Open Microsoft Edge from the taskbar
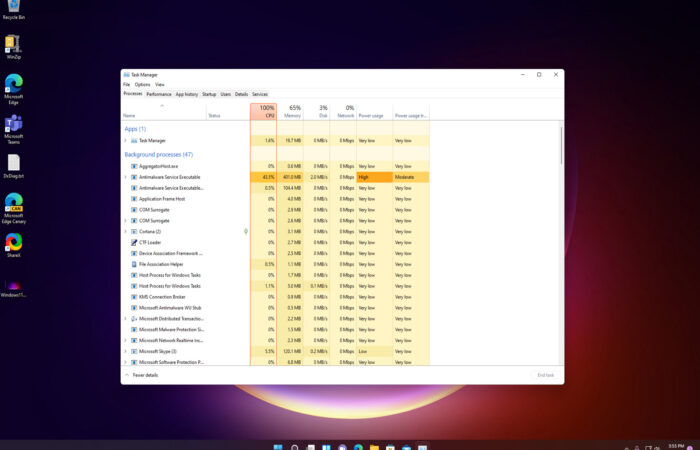The image size is (700, 450). pos(358,446)
